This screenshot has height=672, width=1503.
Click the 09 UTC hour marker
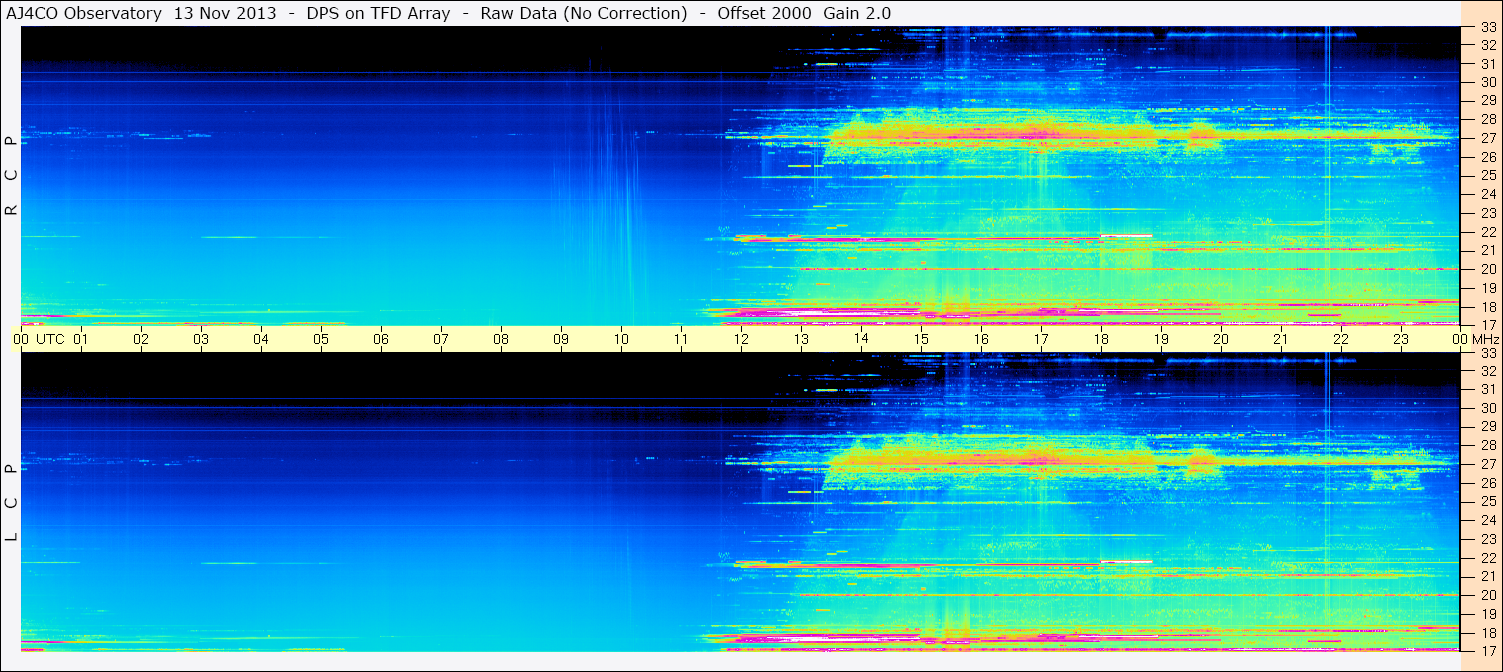coord(561,339)
